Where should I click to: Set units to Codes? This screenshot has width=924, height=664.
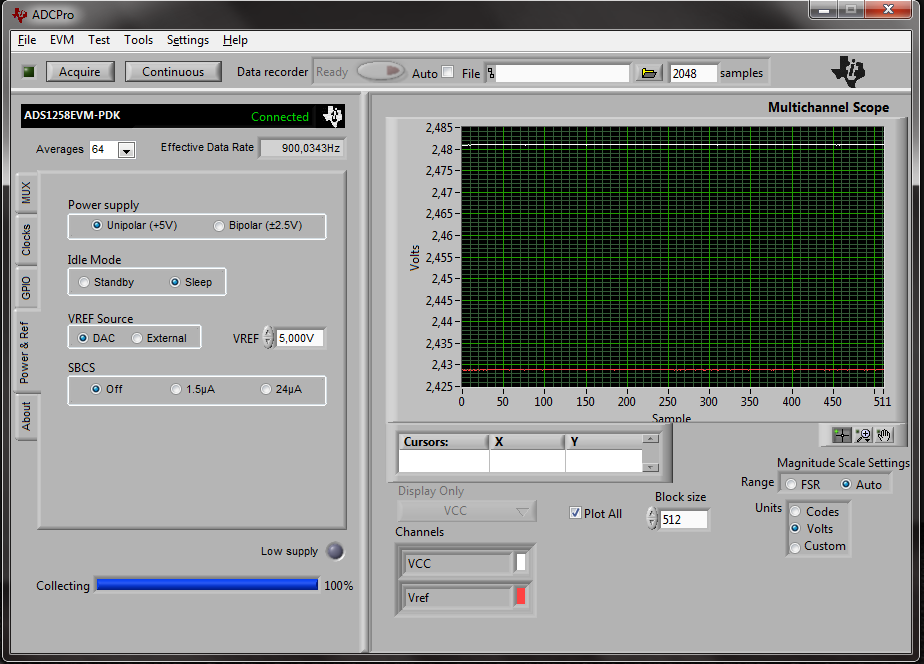pyautogui.click(x=795, y=511)
